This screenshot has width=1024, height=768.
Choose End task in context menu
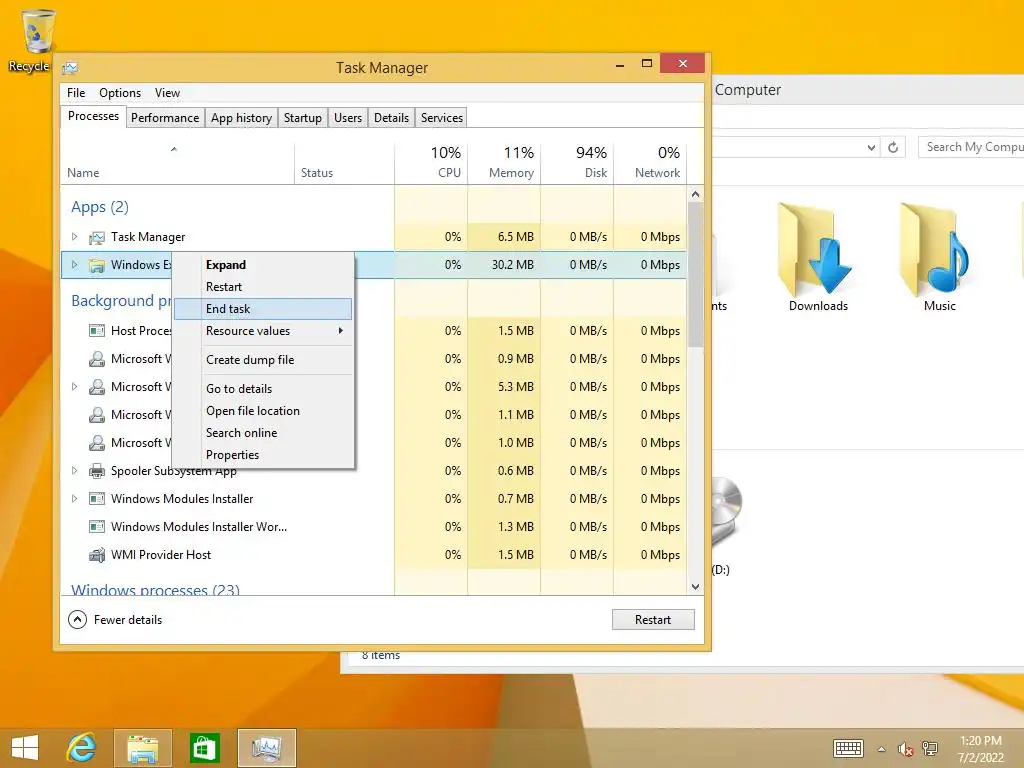pos(264,309)
